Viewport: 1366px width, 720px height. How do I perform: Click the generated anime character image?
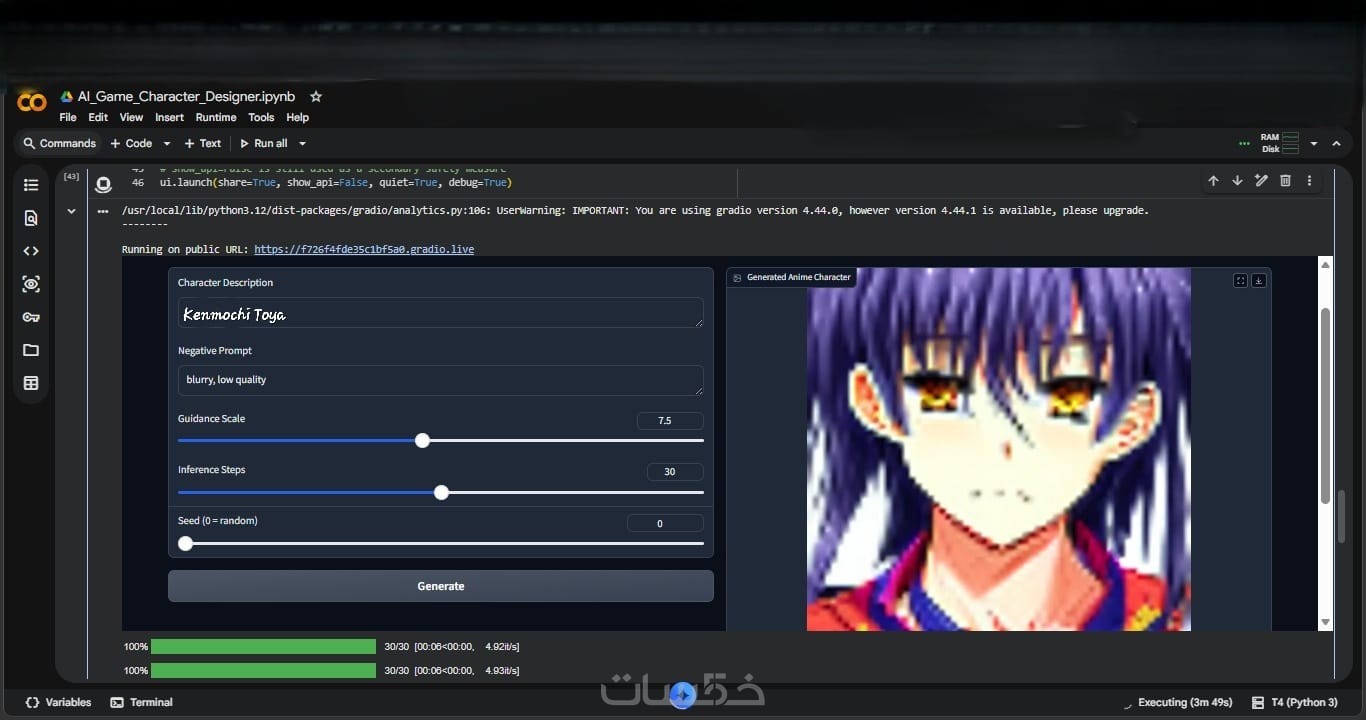pyautogui.click(x=999, y=449)
